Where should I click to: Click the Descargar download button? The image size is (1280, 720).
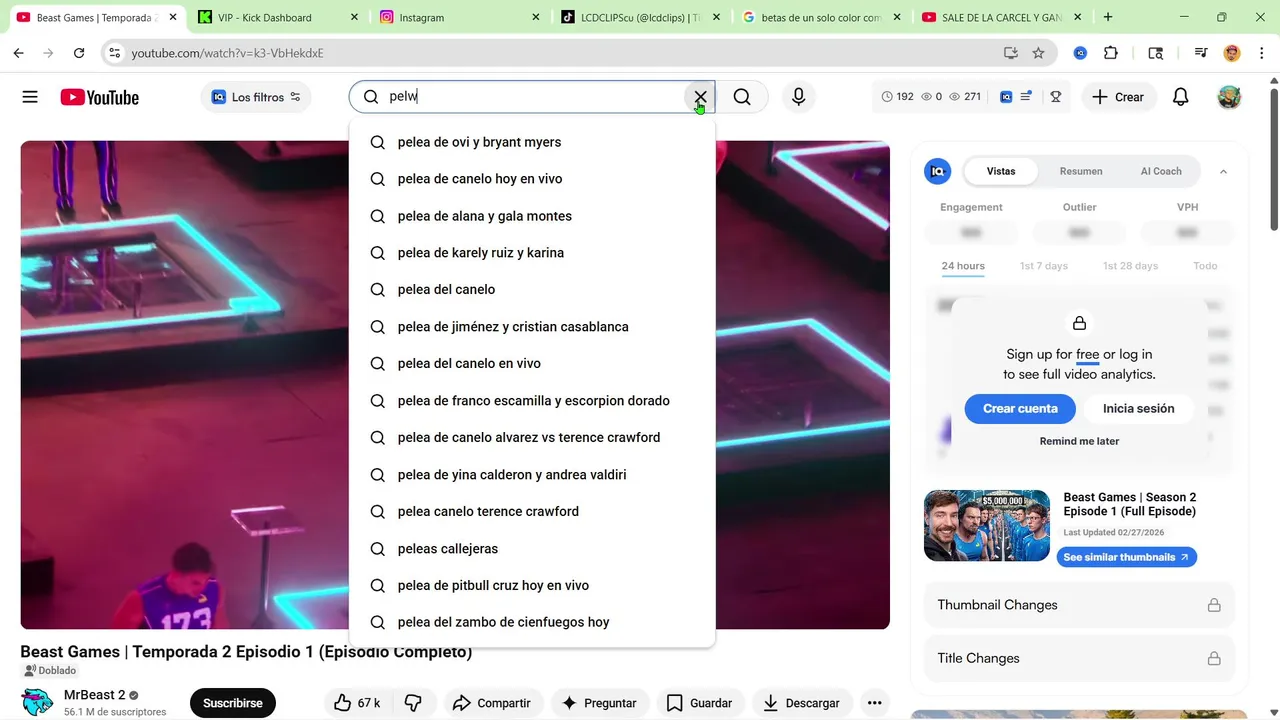(x=802, y=703)
